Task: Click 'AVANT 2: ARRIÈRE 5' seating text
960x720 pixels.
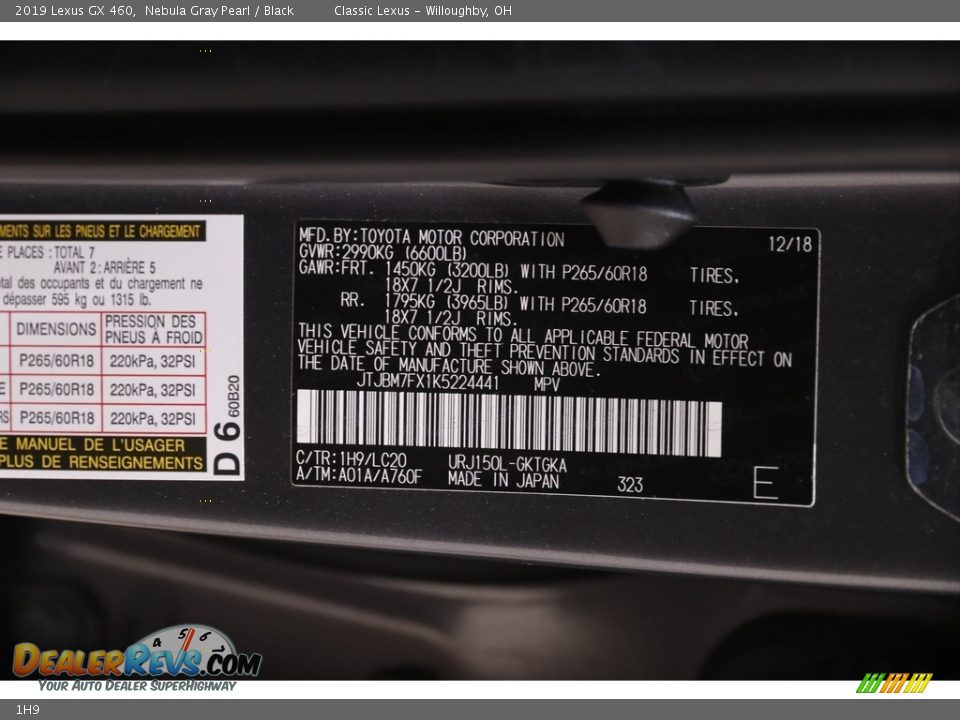Action: click(104, 268)
